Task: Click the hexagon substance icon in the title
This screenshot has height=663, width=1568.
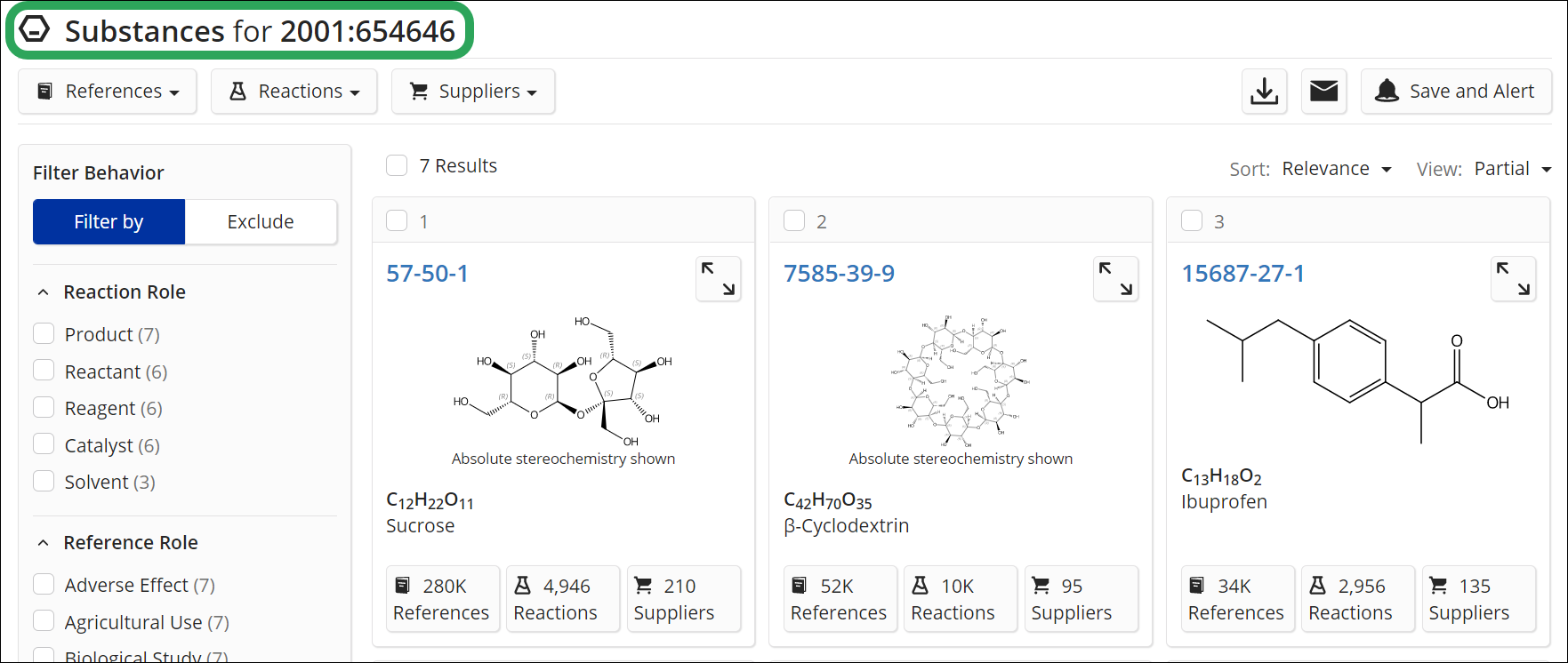Action: pos(34,29)
